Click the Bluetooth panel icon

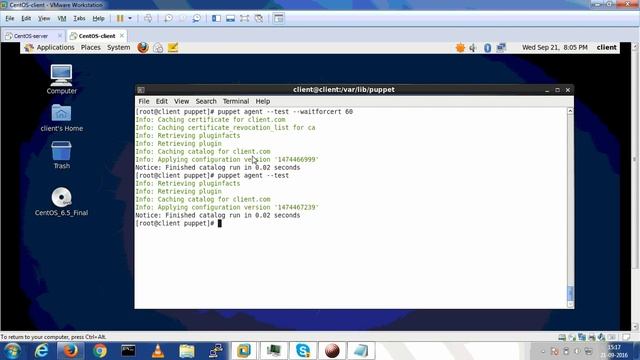(x=487, y=48)
